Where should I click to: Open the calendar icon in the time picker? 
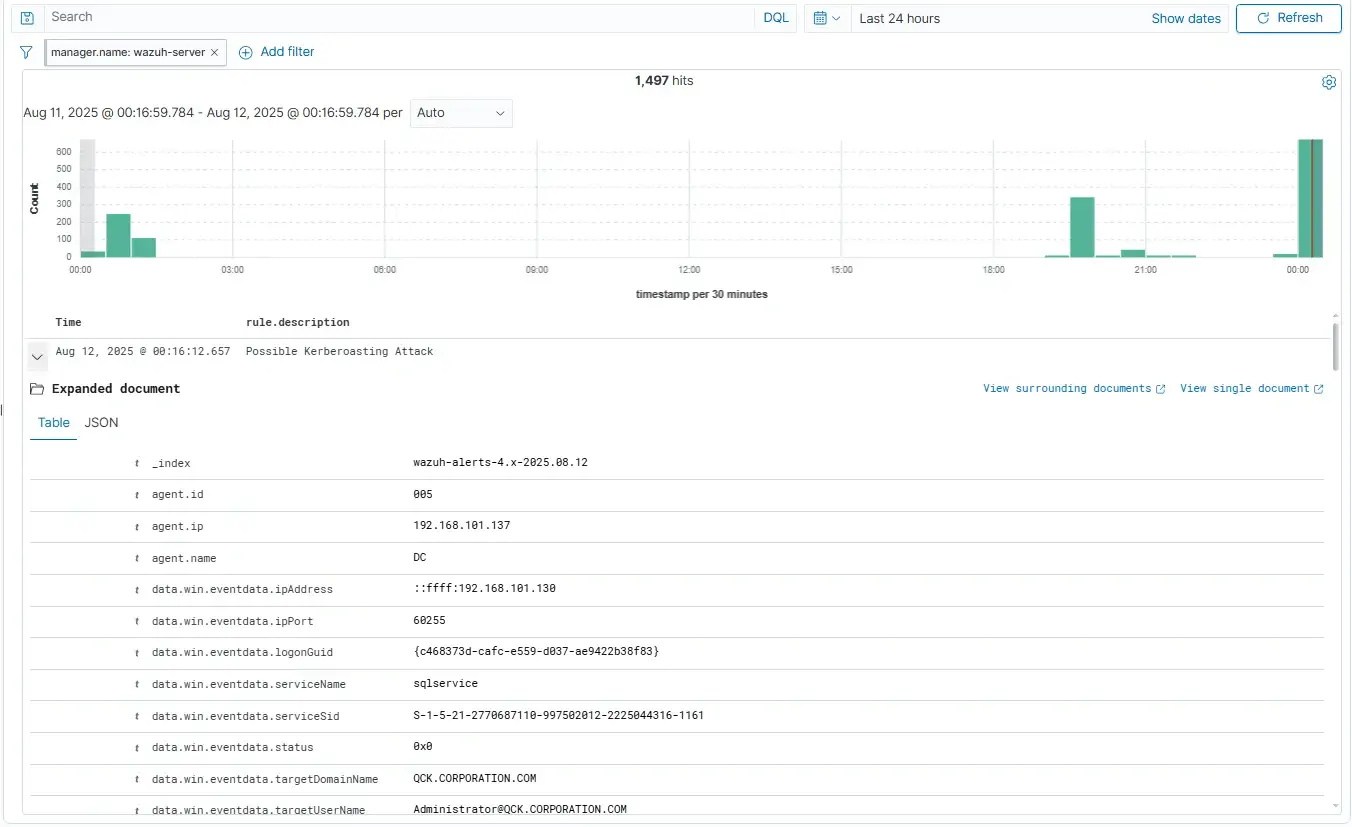point(821,18)
